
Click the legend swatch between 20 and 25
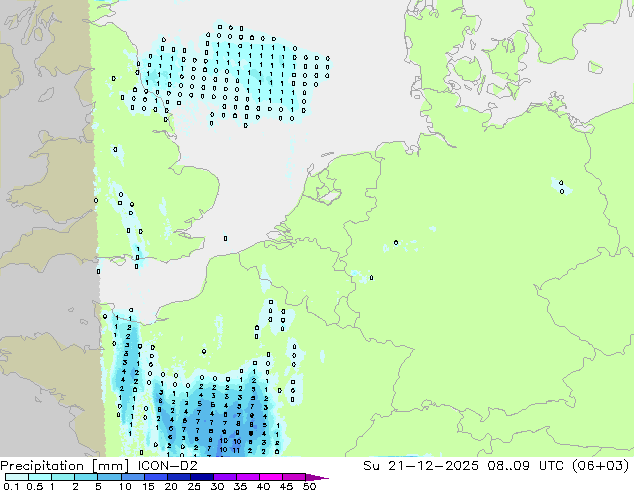[x=178, y=477]
